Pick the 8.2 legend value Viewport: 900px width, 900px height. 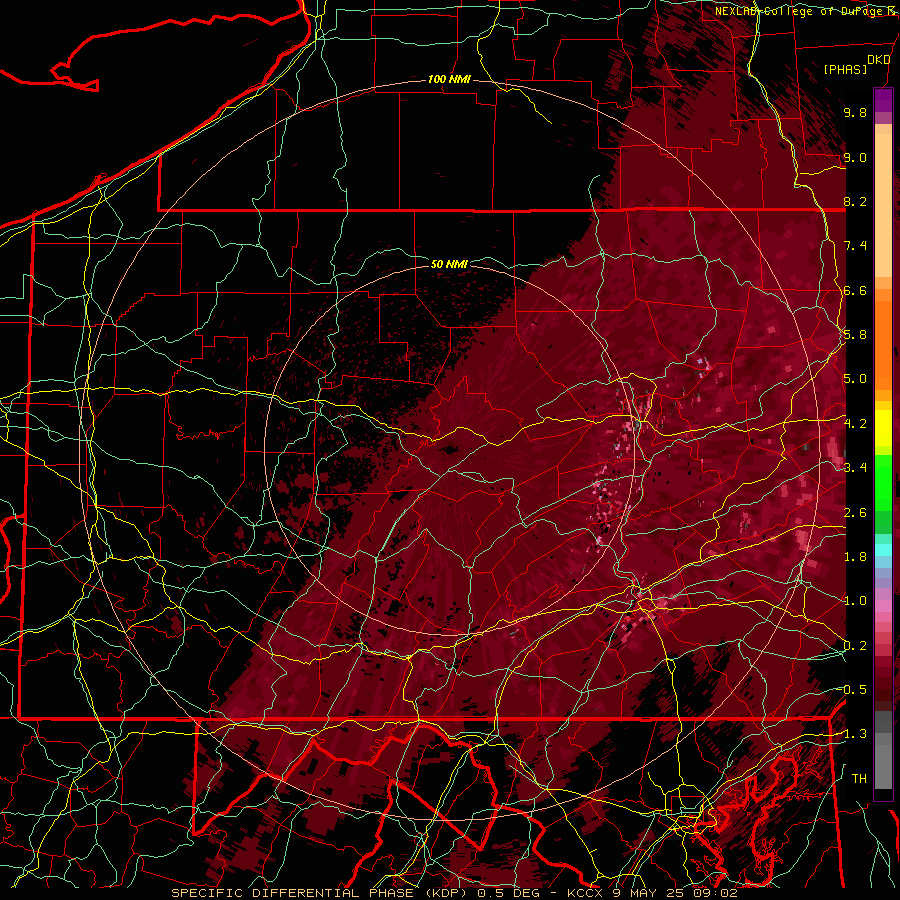pos(855,201)
